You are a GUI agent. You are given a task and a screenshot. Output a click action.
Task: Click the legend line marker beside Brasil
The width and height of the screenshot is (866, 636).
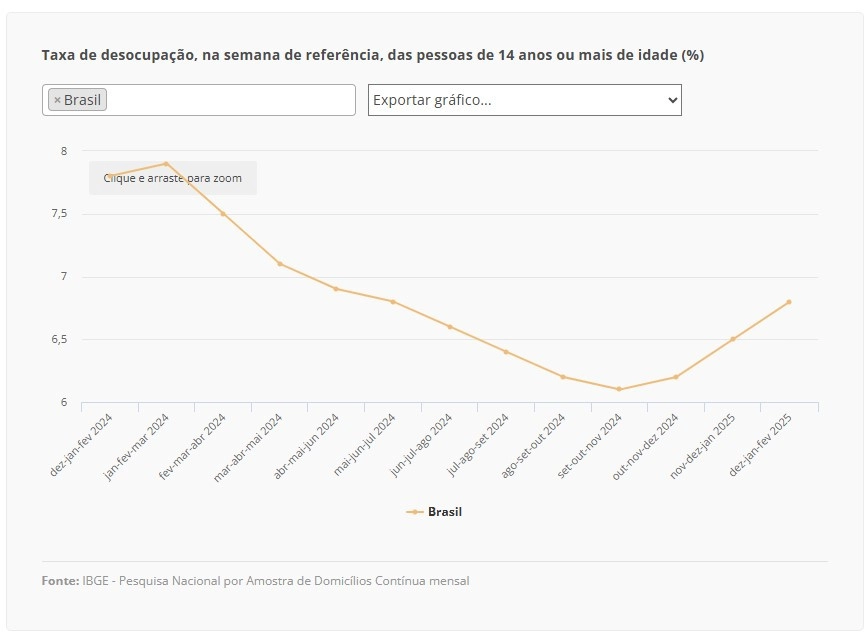(415, 512)
